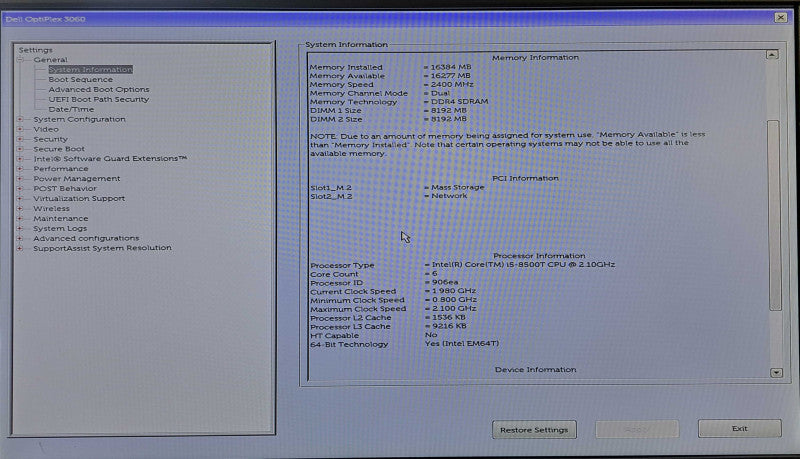Click the Processor ID 906ea value
The image size is (800, 459).
tap(442, 282)
